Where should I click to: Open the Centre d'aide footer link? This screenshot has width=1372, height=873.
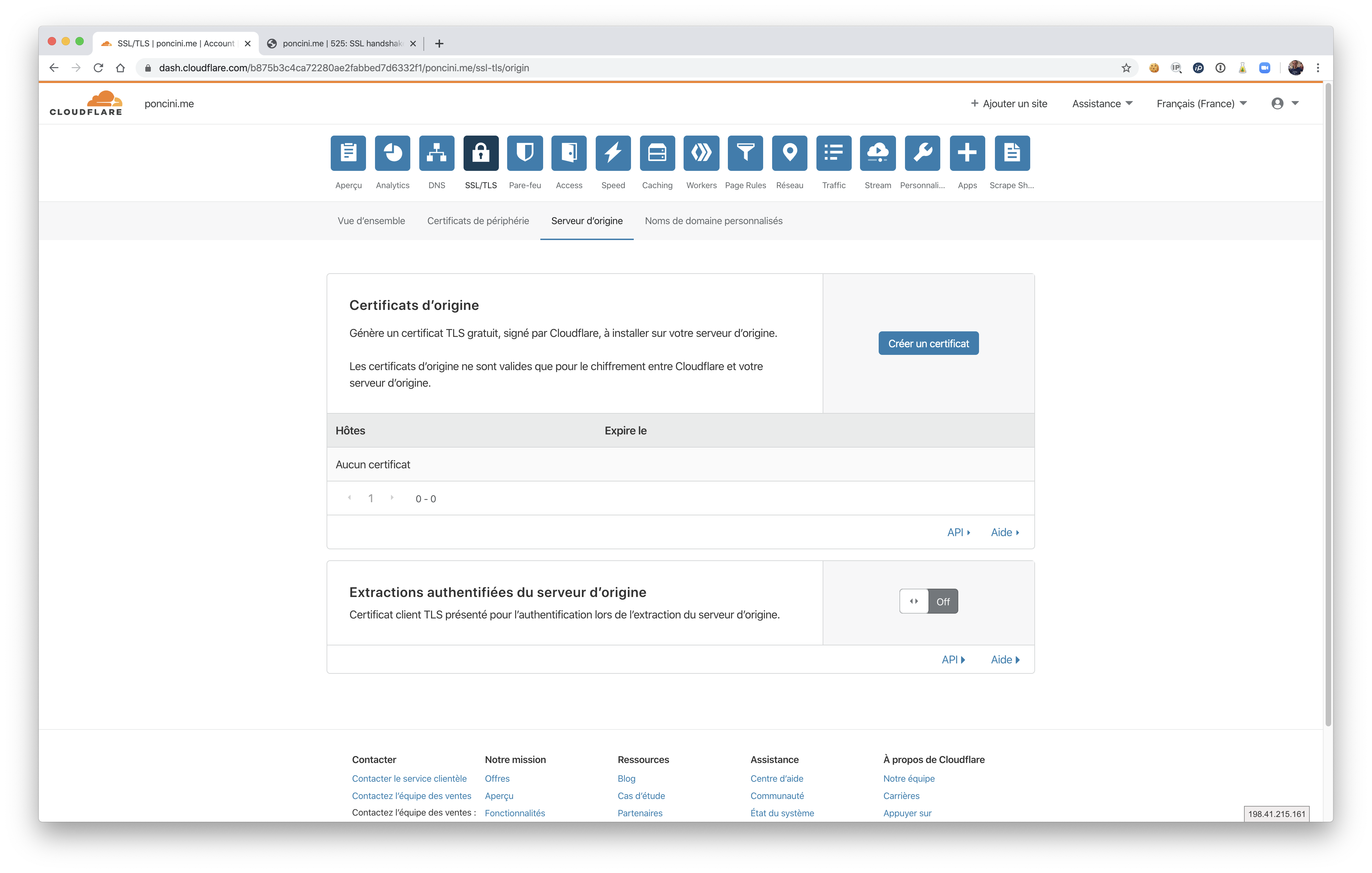pyautogui.click(x=777, y=778)
